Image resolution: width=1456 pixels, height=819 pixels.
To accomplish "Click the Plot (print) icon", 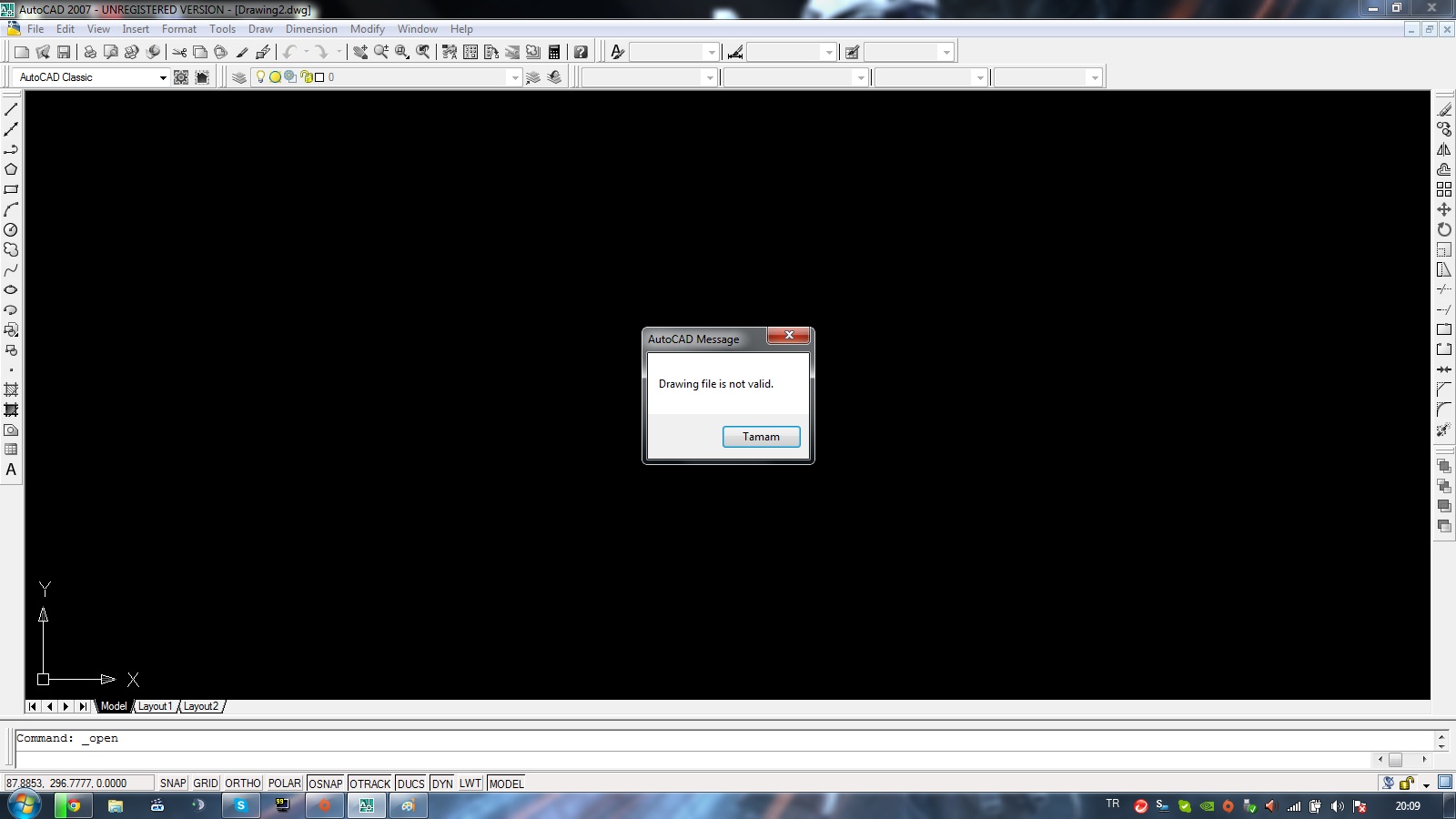I will click(90, 52).
